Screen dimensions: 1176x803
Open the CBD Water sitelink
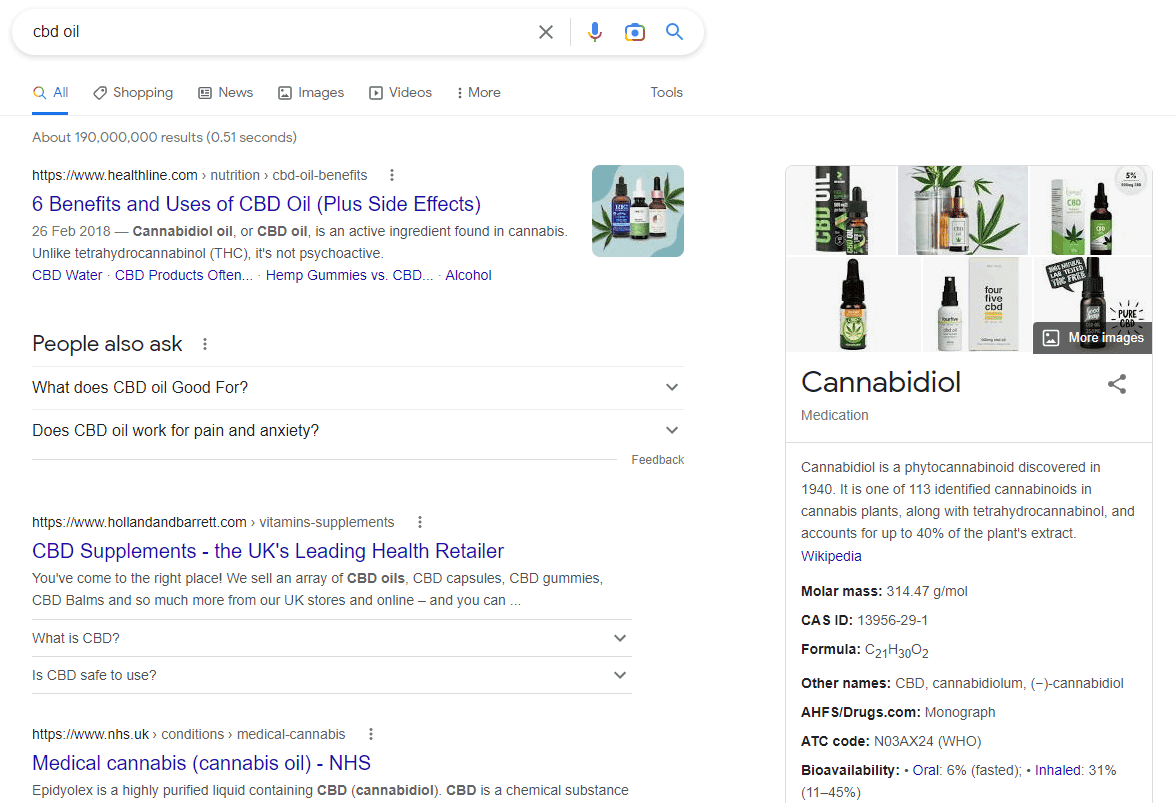pyautogui.click(x=67, y=275)
